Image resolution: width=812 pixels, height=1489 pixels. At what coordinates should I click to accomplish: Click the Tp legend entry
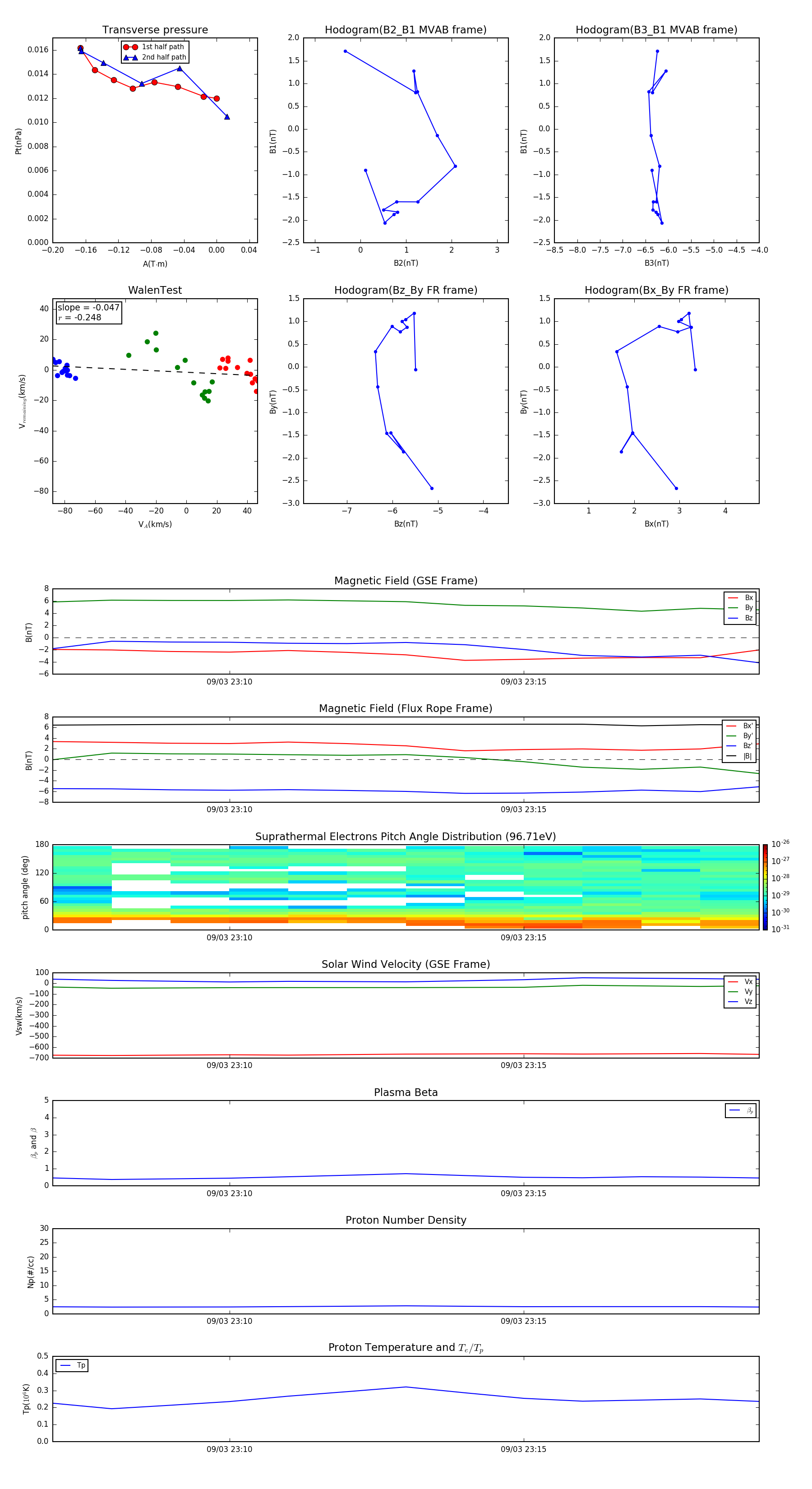72,1365
